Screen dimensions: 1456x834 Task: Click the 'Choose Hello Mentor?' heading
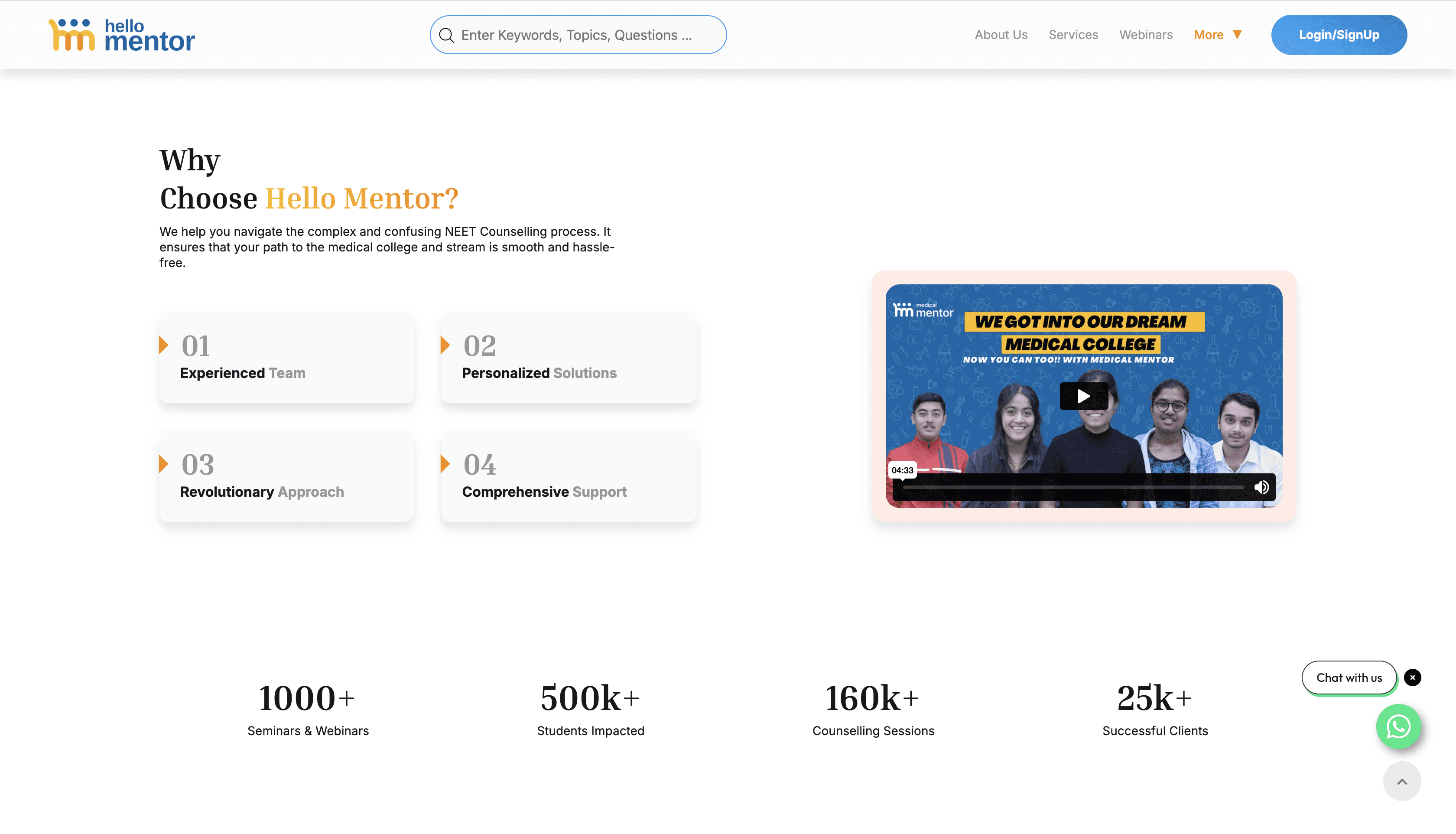click(309, 198)
